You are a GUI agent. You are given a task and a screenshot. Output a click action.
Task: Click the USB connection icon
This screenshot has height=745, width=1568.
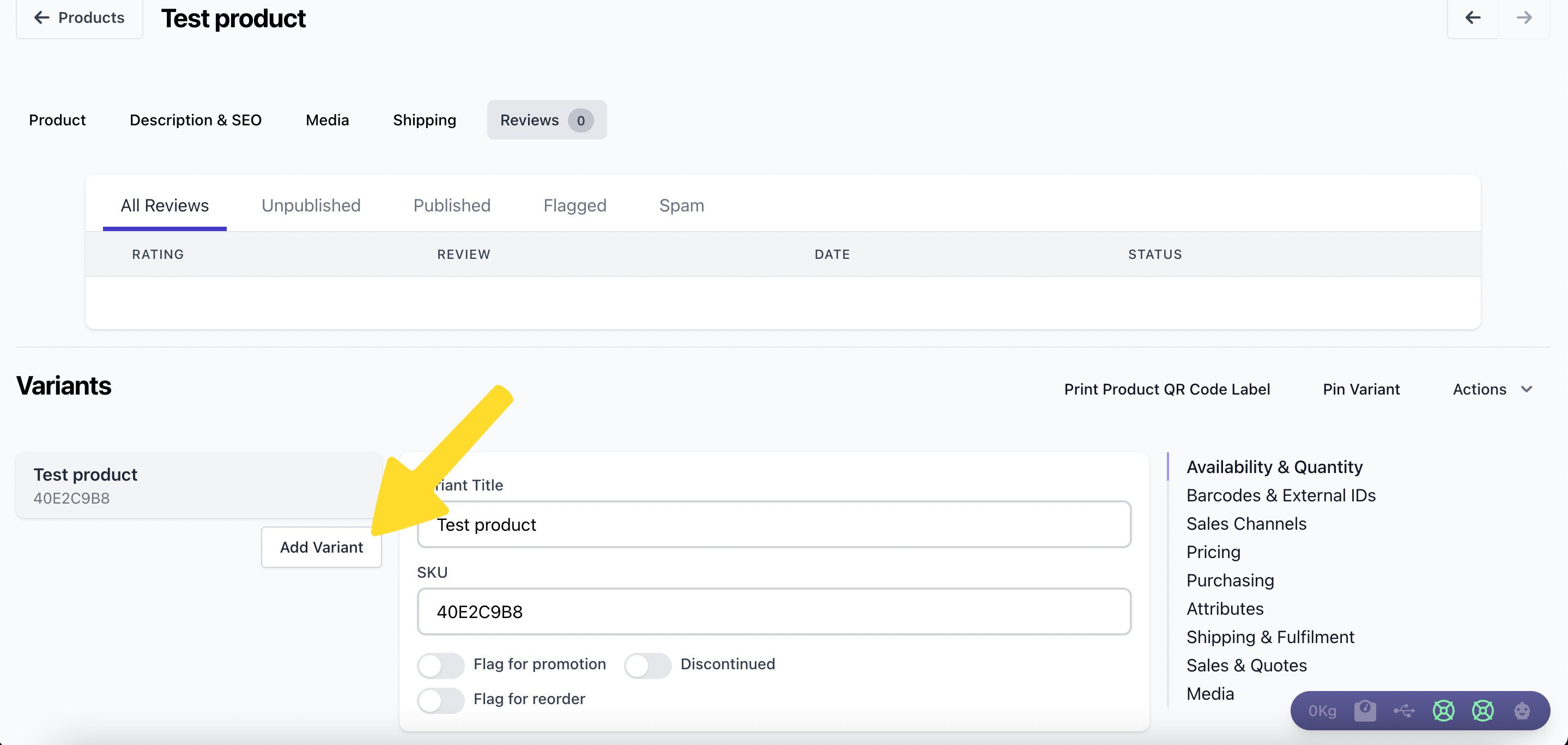click(x=1403, y=710)
